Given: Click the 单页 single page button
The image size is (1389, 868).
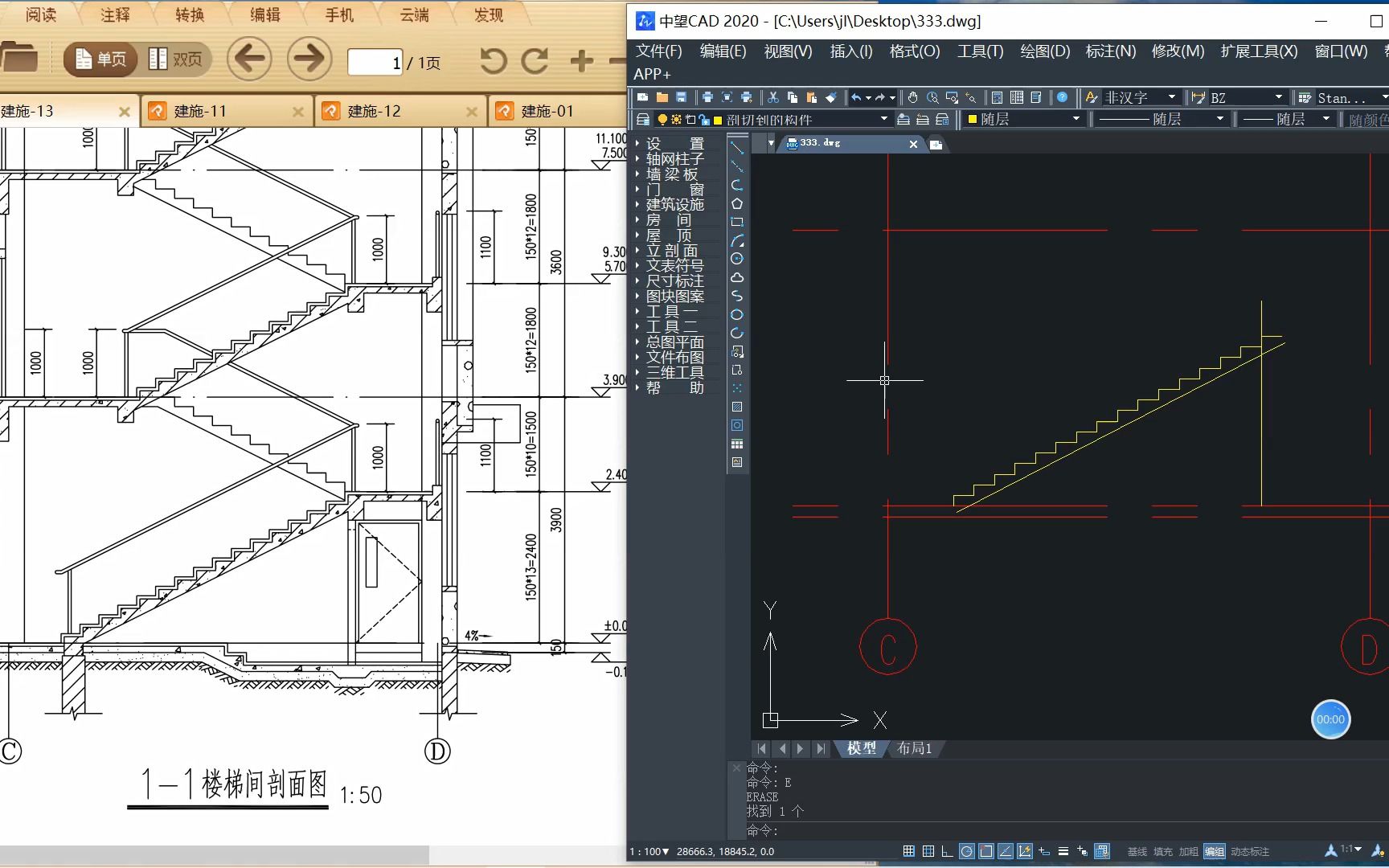Looking at the screenshot, I should (100, 59).
